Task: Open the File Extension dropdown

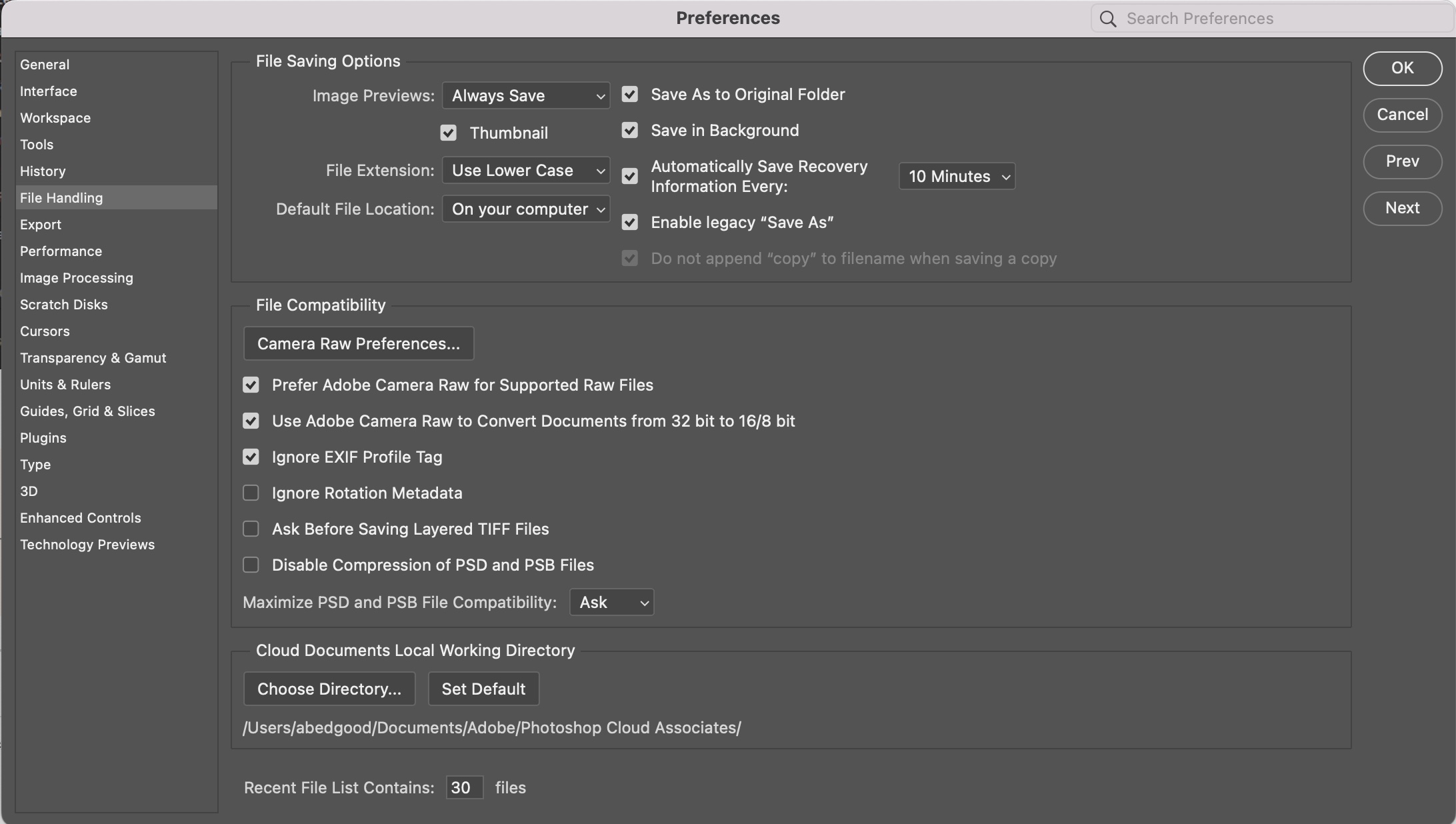Action: coord(525,170)
